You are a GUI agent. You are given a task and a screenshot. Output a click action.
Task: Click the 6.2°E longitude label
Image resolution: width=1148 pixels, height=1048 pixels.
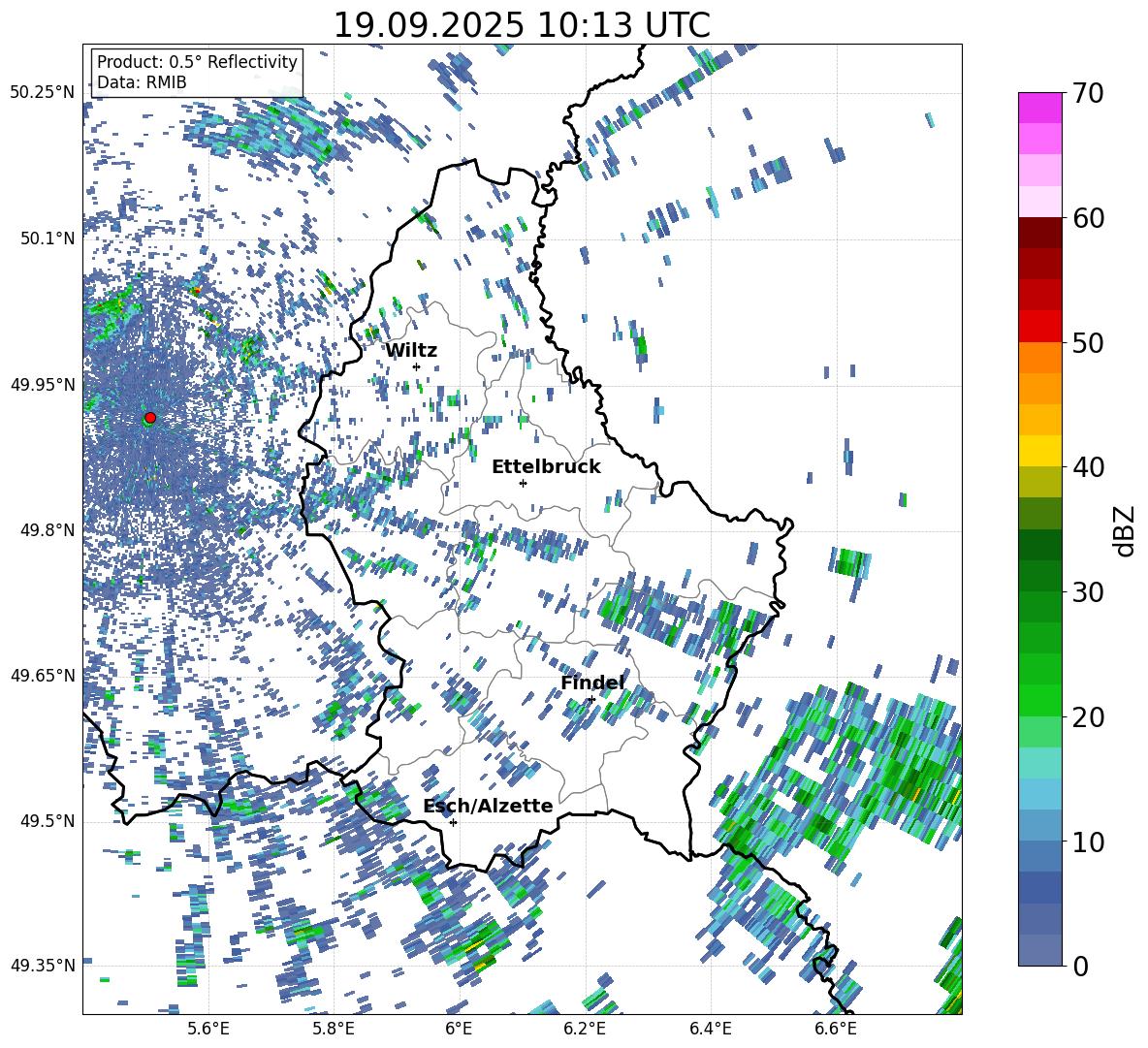point(585,1029)
